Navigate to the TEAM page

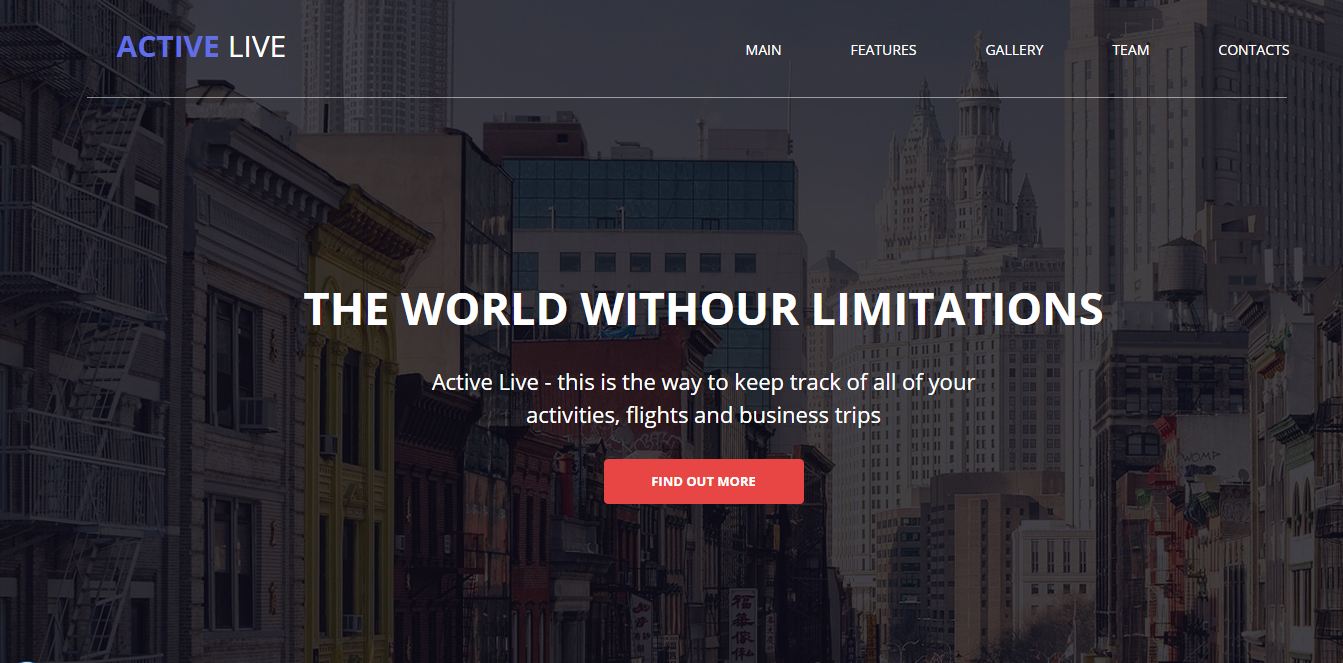1130,50
